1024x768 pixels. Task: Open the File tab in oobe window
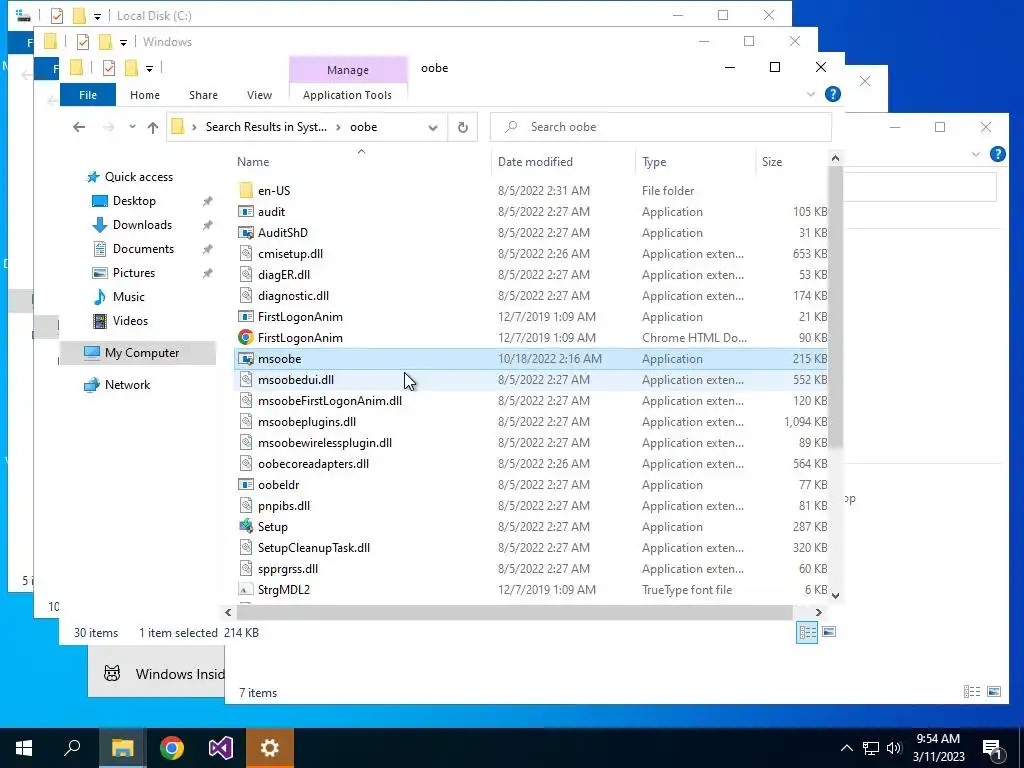pos(88,95)
